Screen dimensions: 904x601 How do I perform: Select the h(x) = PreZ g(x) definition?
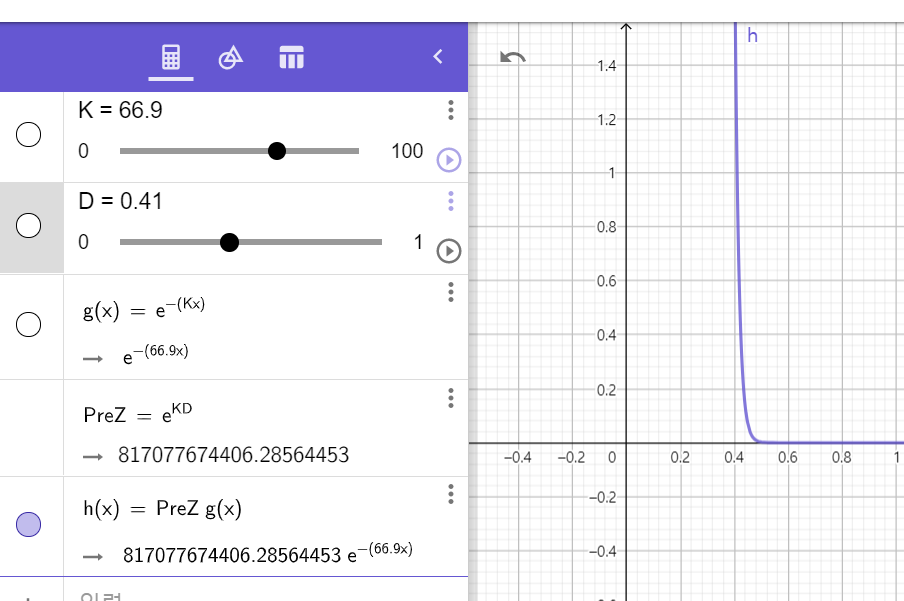(163, 509)
